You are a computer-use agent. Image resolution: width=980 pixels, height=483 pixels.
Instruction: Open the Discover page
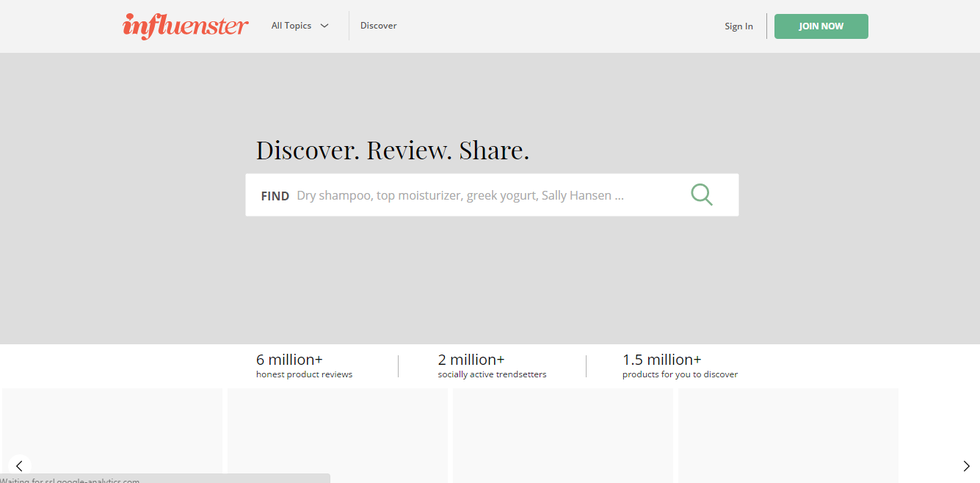(378, 26)
